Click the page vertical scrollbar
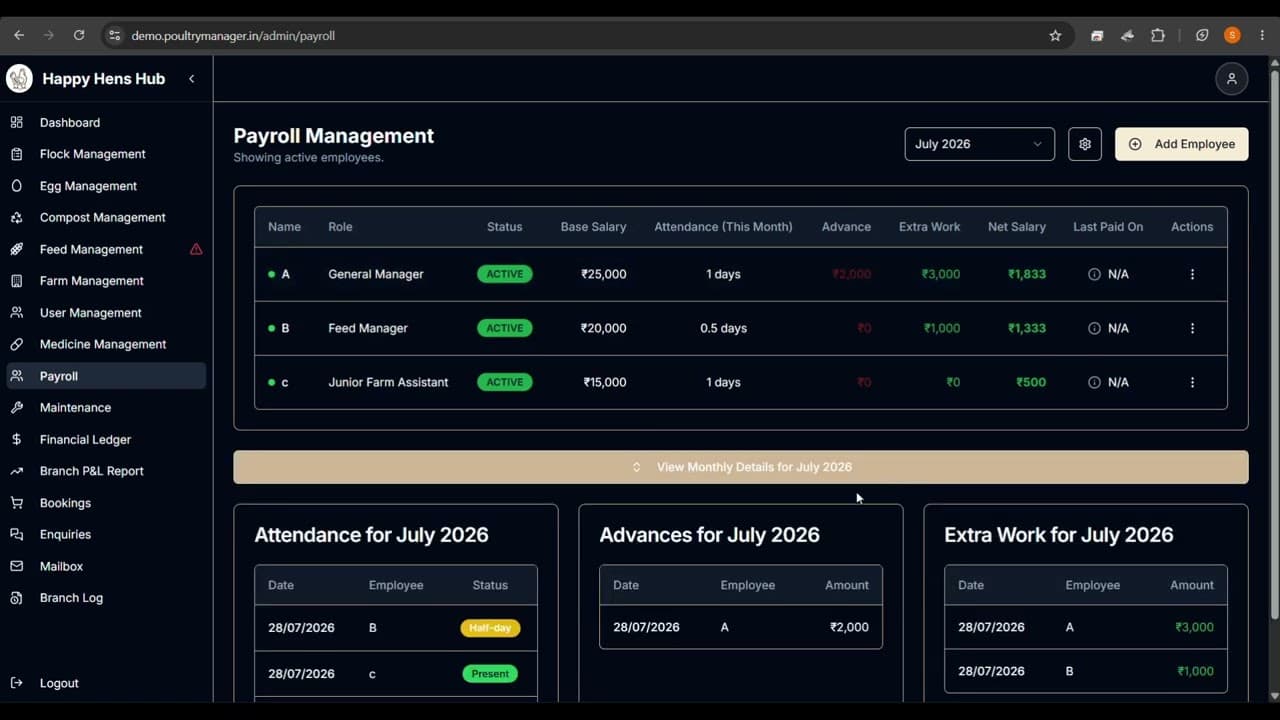Screen dimensions: 1280x720 tap(1274, 345)
